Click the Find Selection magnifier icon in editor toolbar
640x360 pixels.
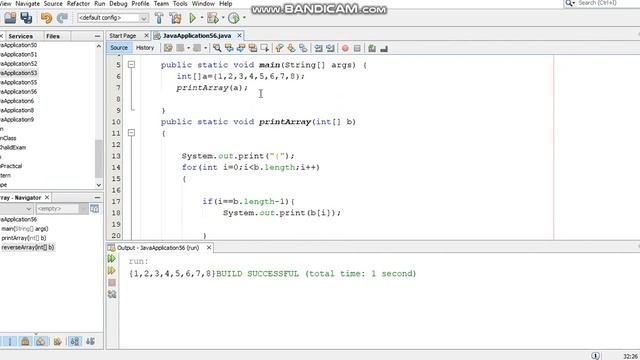click(x=217, y=48)
